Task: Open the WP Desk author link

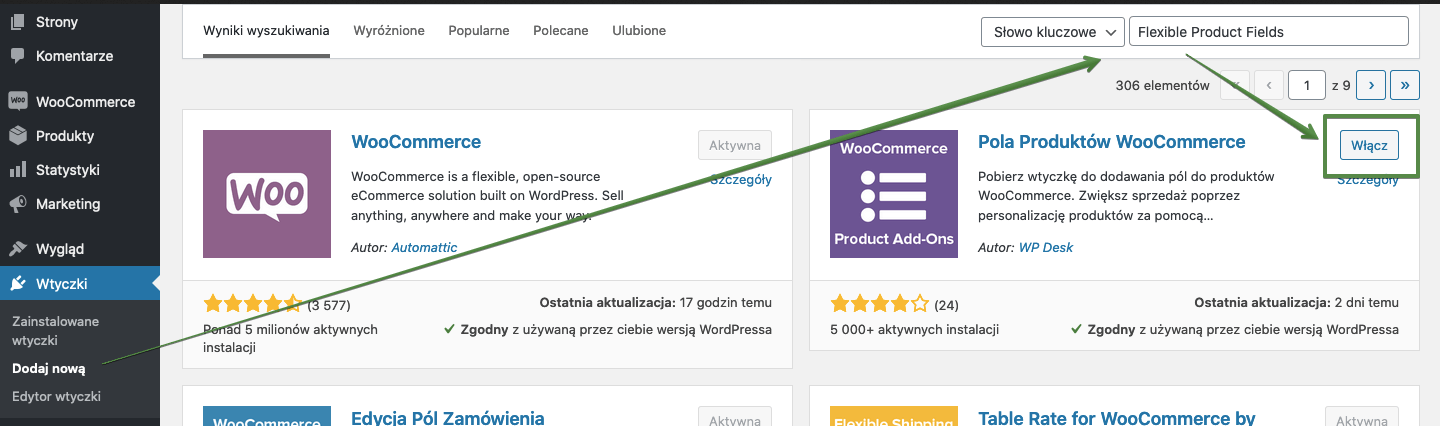Action: pyautogui.click(x=1046, y=247)
